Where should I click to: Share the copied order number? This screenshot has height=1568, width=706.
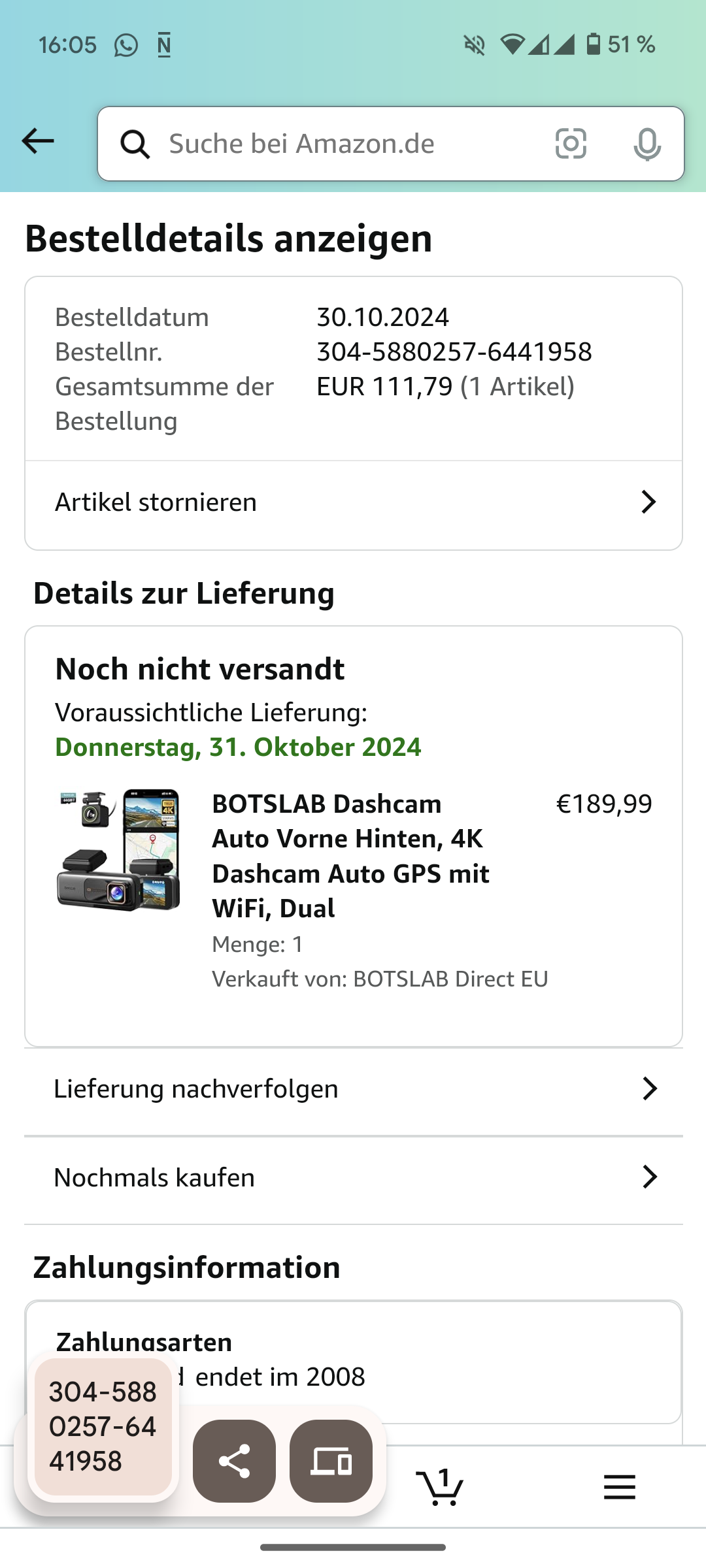tap(234, 1461)
